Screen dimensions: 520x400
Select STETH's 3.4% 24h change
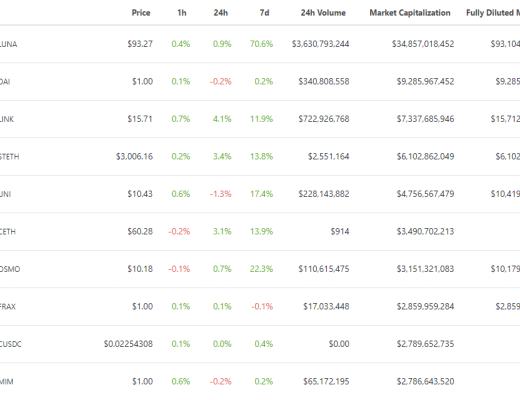coord(222,156)
